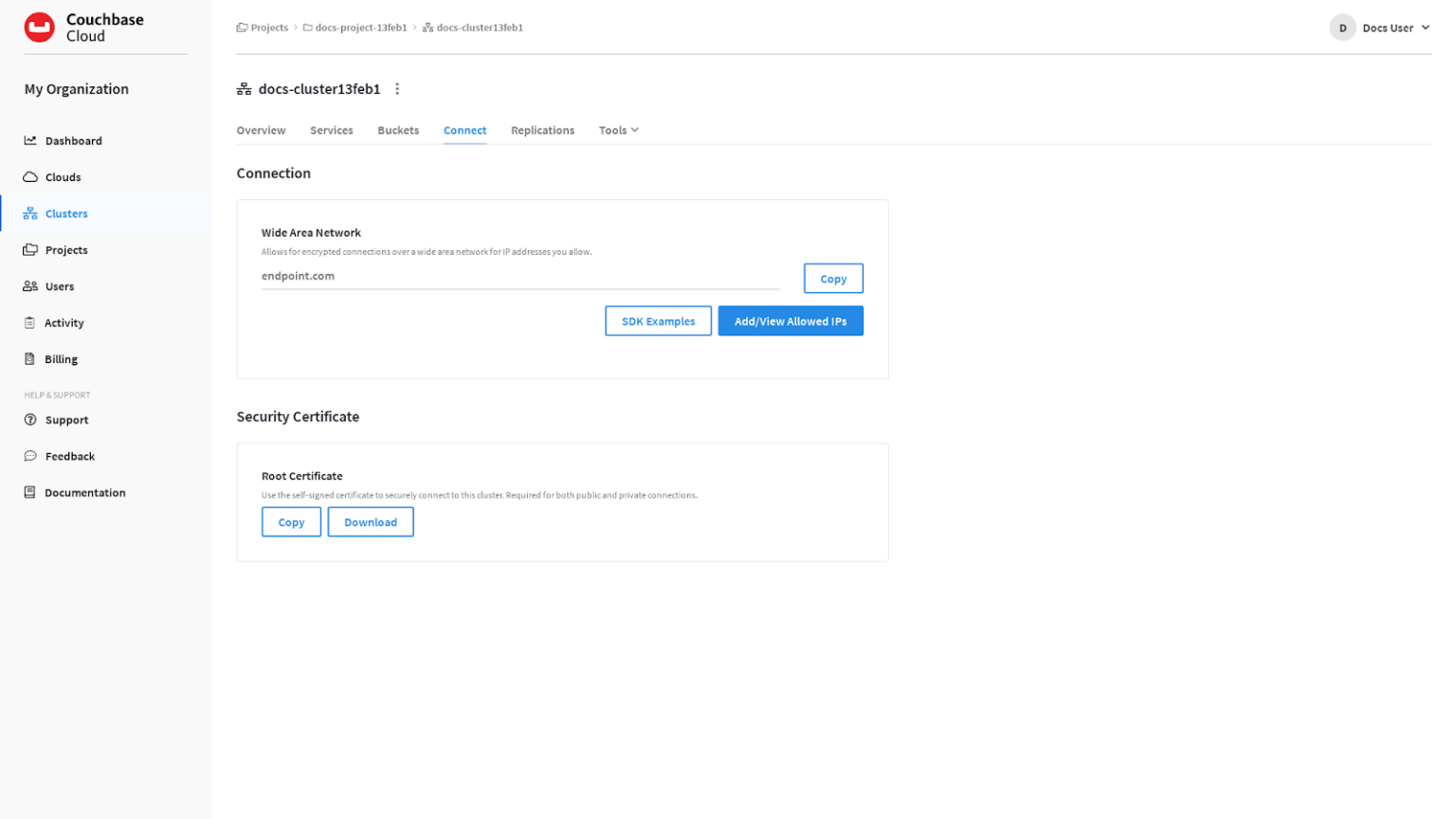Open the Clusters section

[x=65, y=212]
